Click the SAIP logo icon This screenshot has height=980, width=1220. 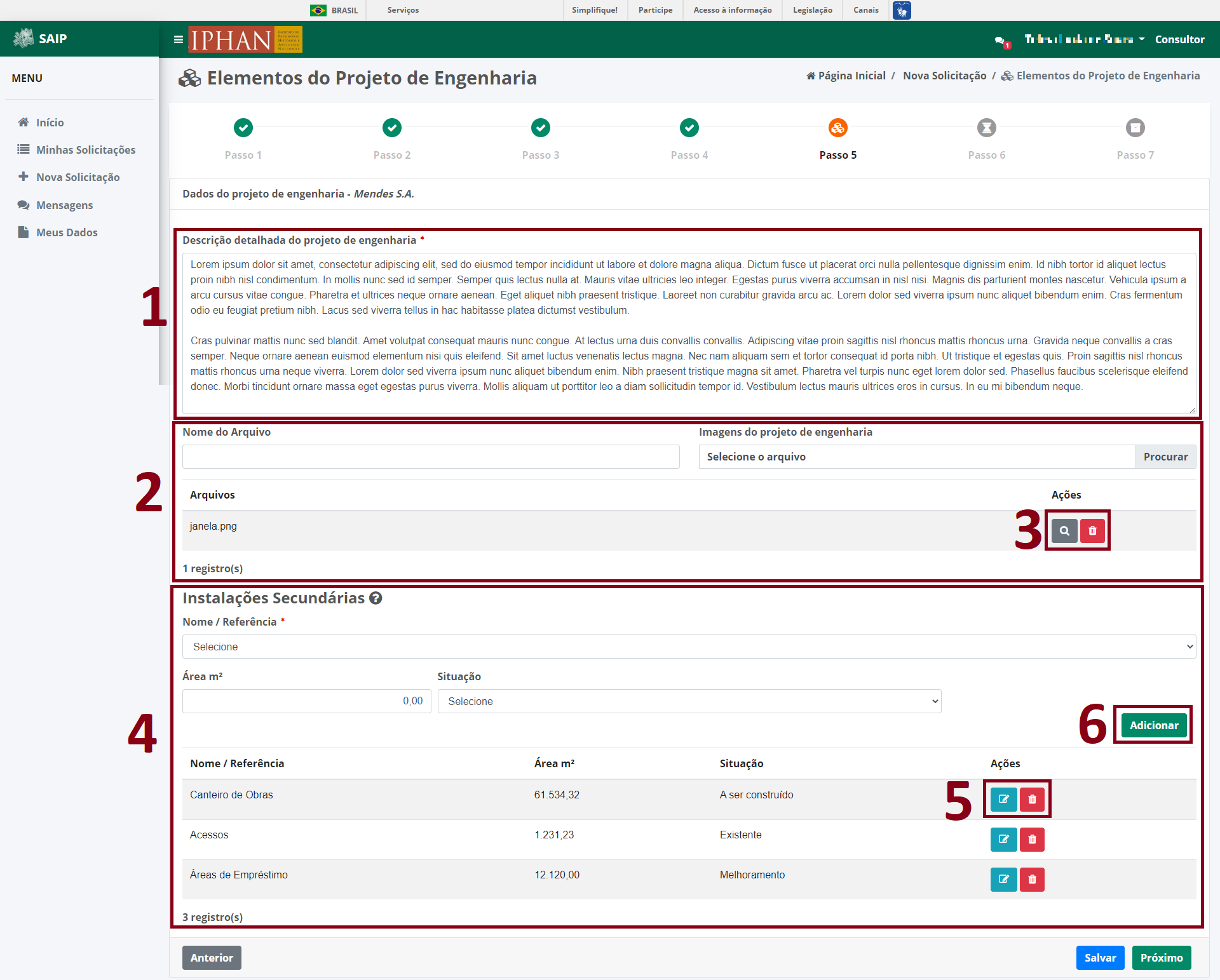[x=24, y=38]
